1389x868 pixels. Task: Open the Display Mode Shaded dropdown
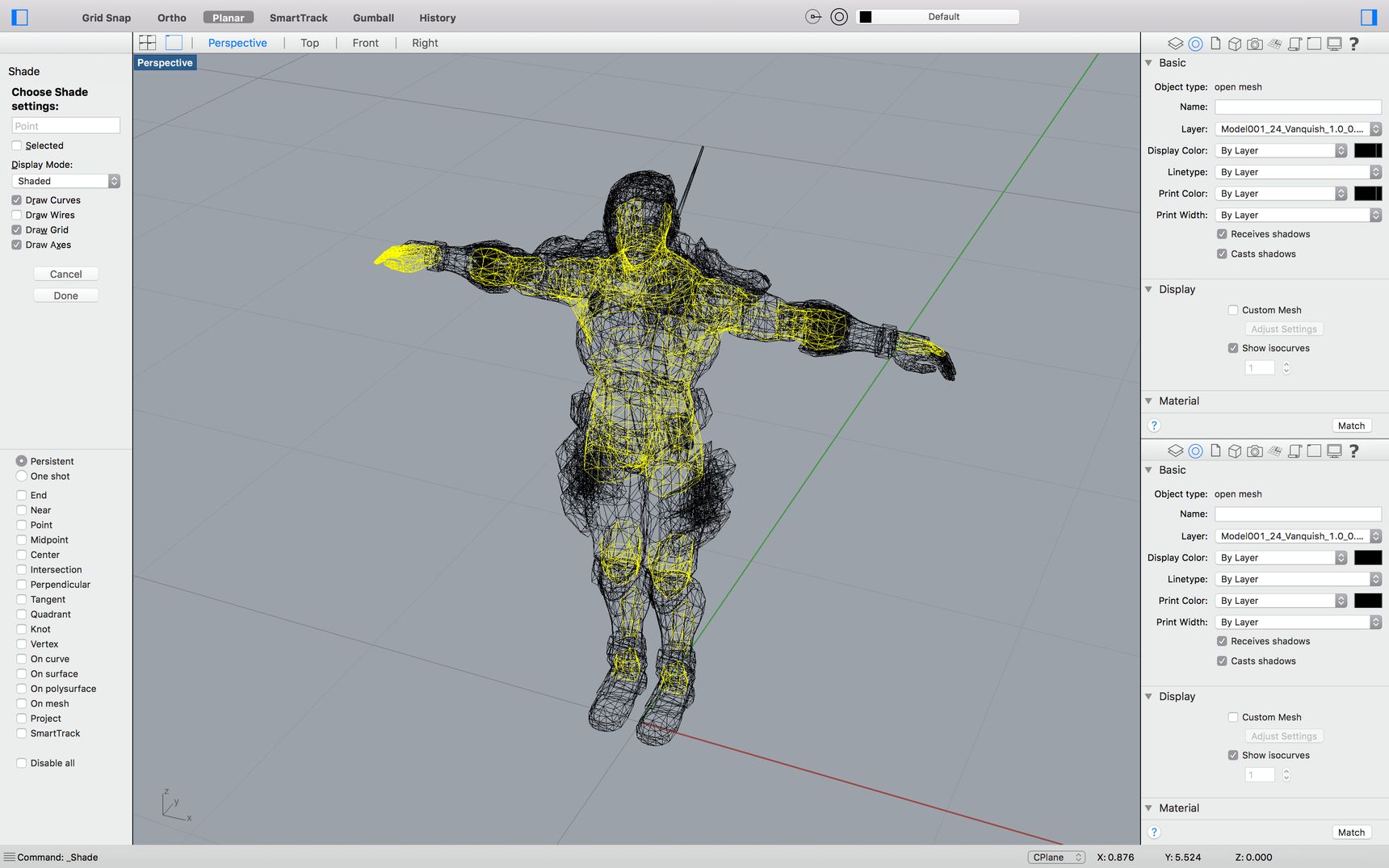(x=66, y=181)
